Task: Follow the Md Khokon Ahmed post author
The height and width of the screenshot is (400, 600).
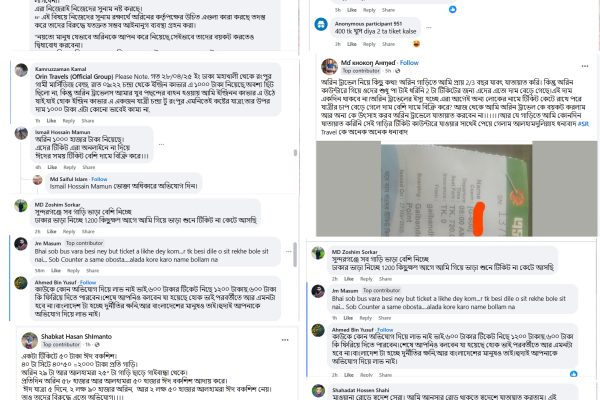Action: [409, 63]
